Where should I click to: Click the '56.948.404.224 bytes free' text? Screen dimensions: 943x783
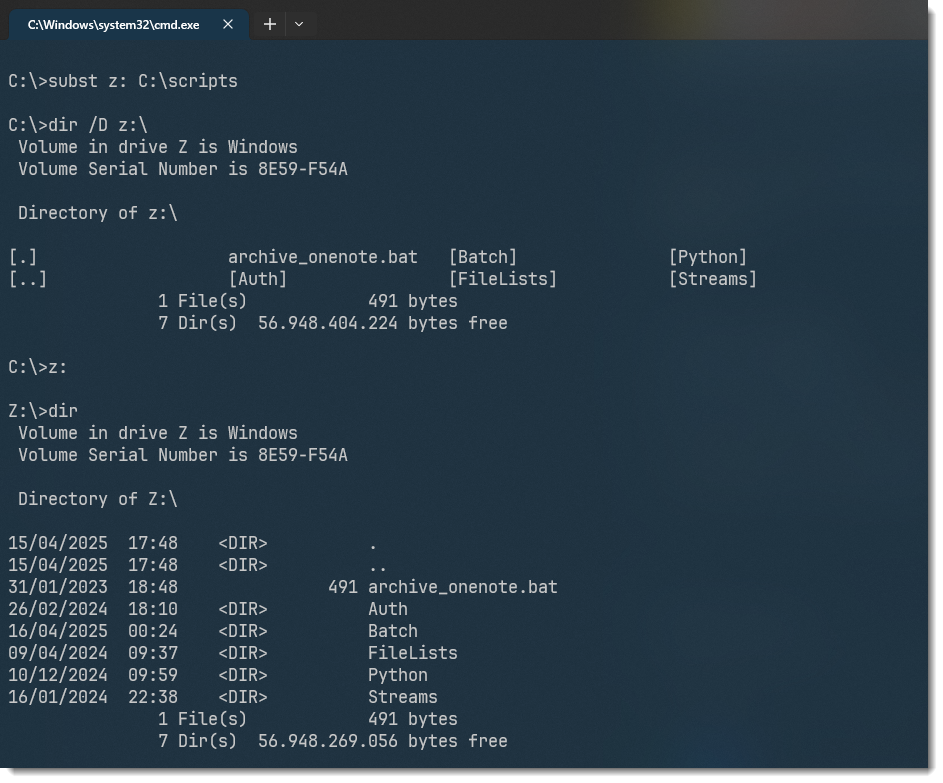pos(382,323)
